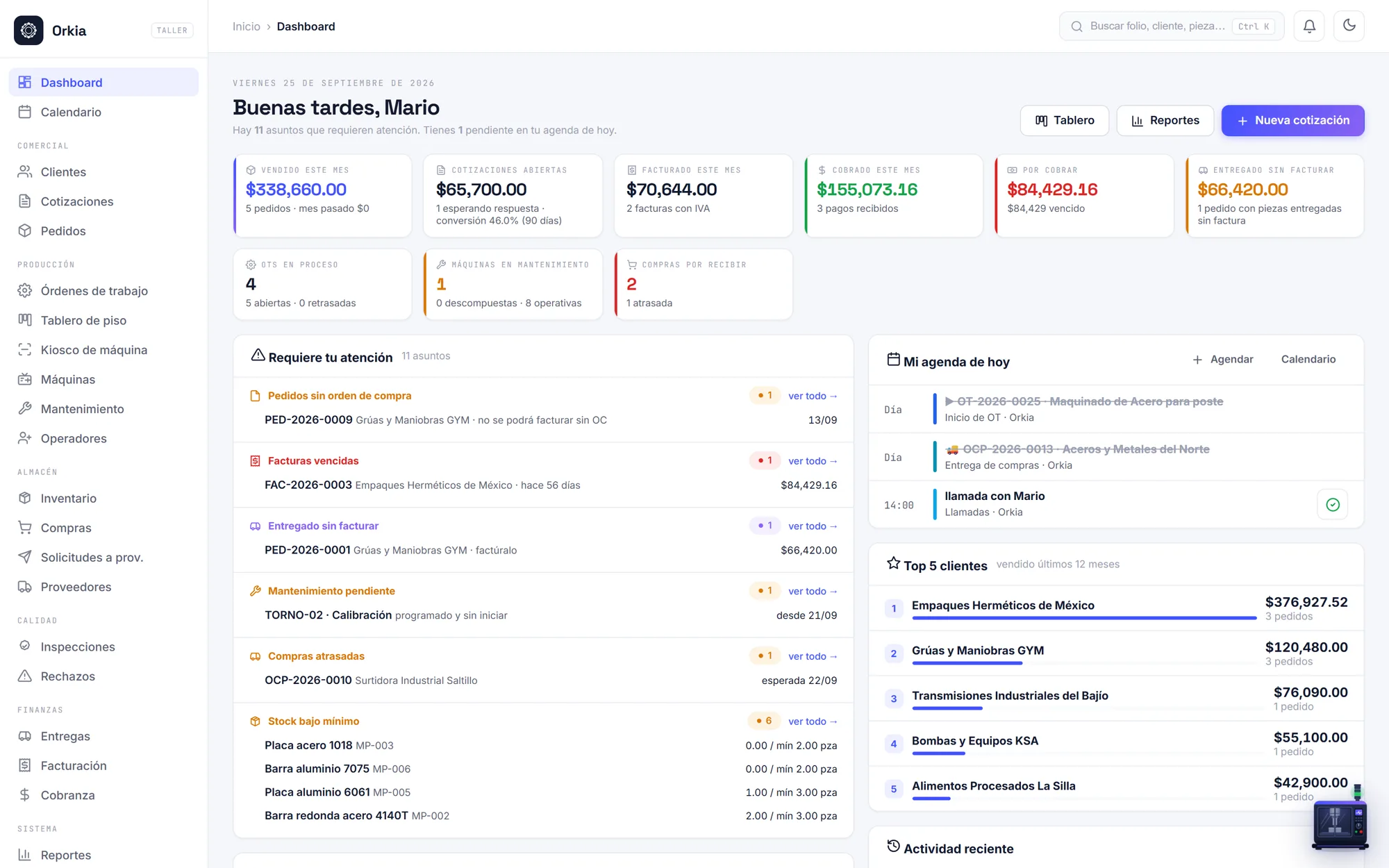The image size is (1389, 868).
Task: Click the Nueva cotización button
Action: 1292,120
